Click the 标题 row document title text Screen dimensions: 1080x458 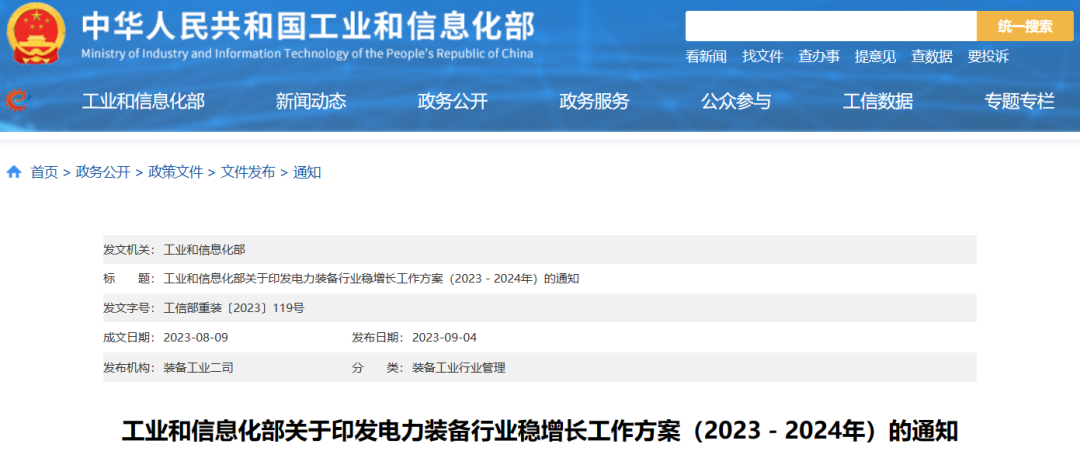(x=371, y=278)
